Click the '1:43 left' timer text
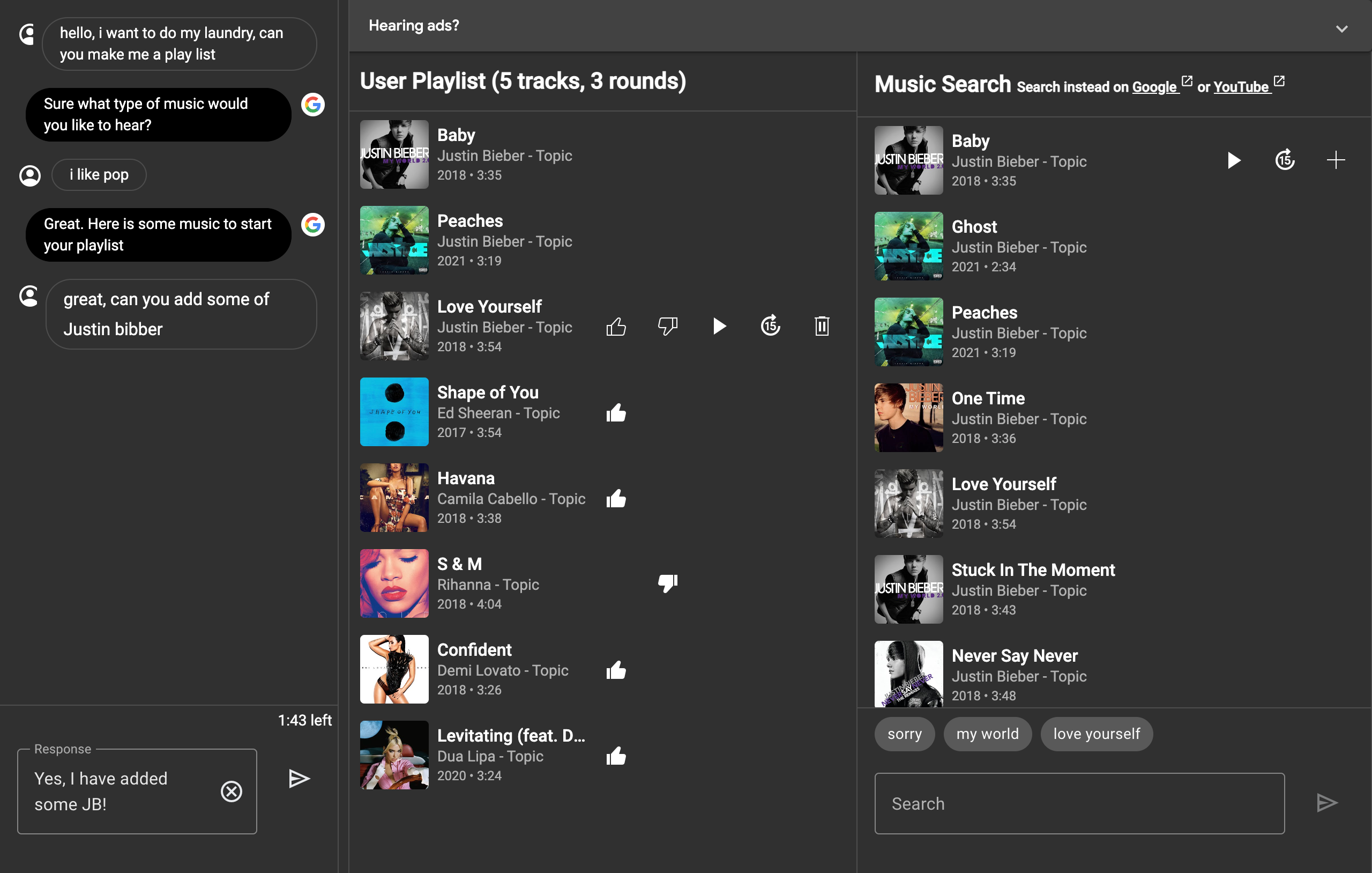This screenshot has width=1372, height=873. point(305,720)
